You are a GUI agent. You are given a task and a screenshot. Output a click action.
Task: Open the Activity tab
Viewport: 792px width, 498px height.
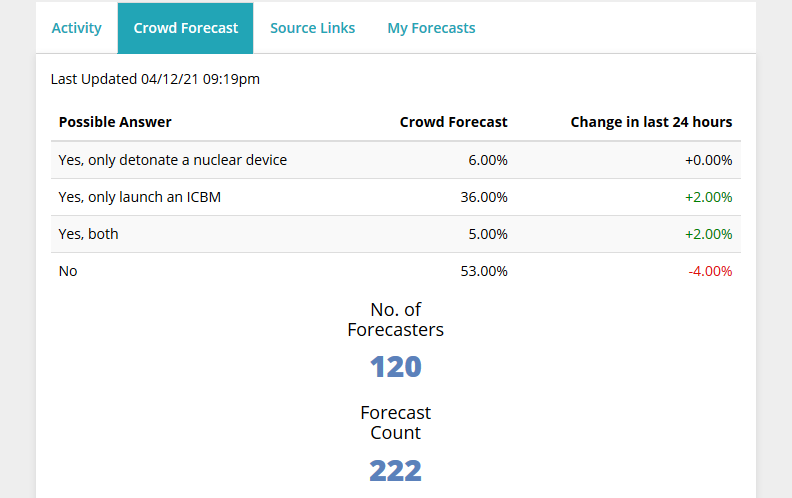pyautogui.click(x=76, y=28)
